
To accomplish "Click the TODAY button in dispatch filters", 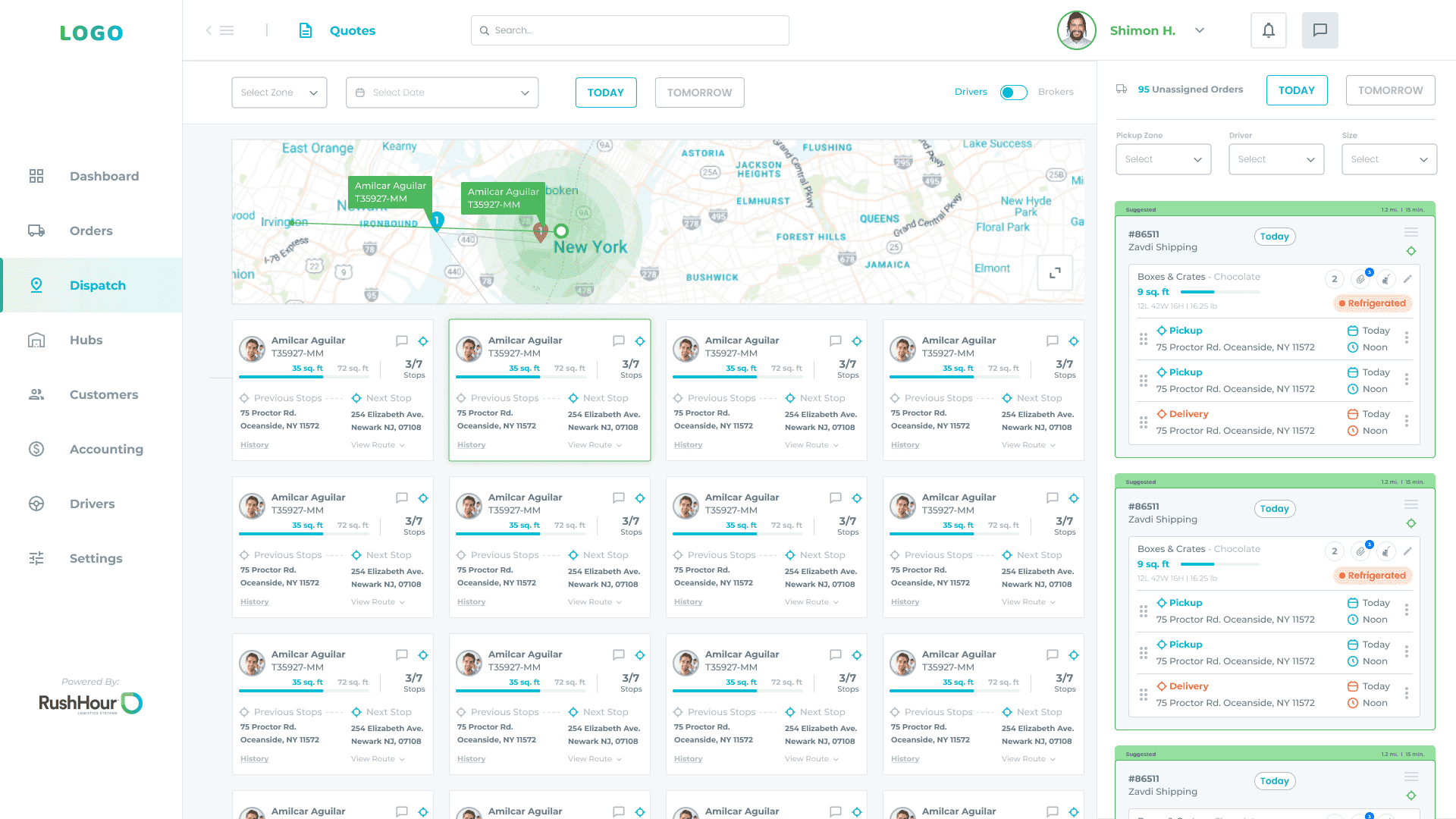I will tap(606, 93).
